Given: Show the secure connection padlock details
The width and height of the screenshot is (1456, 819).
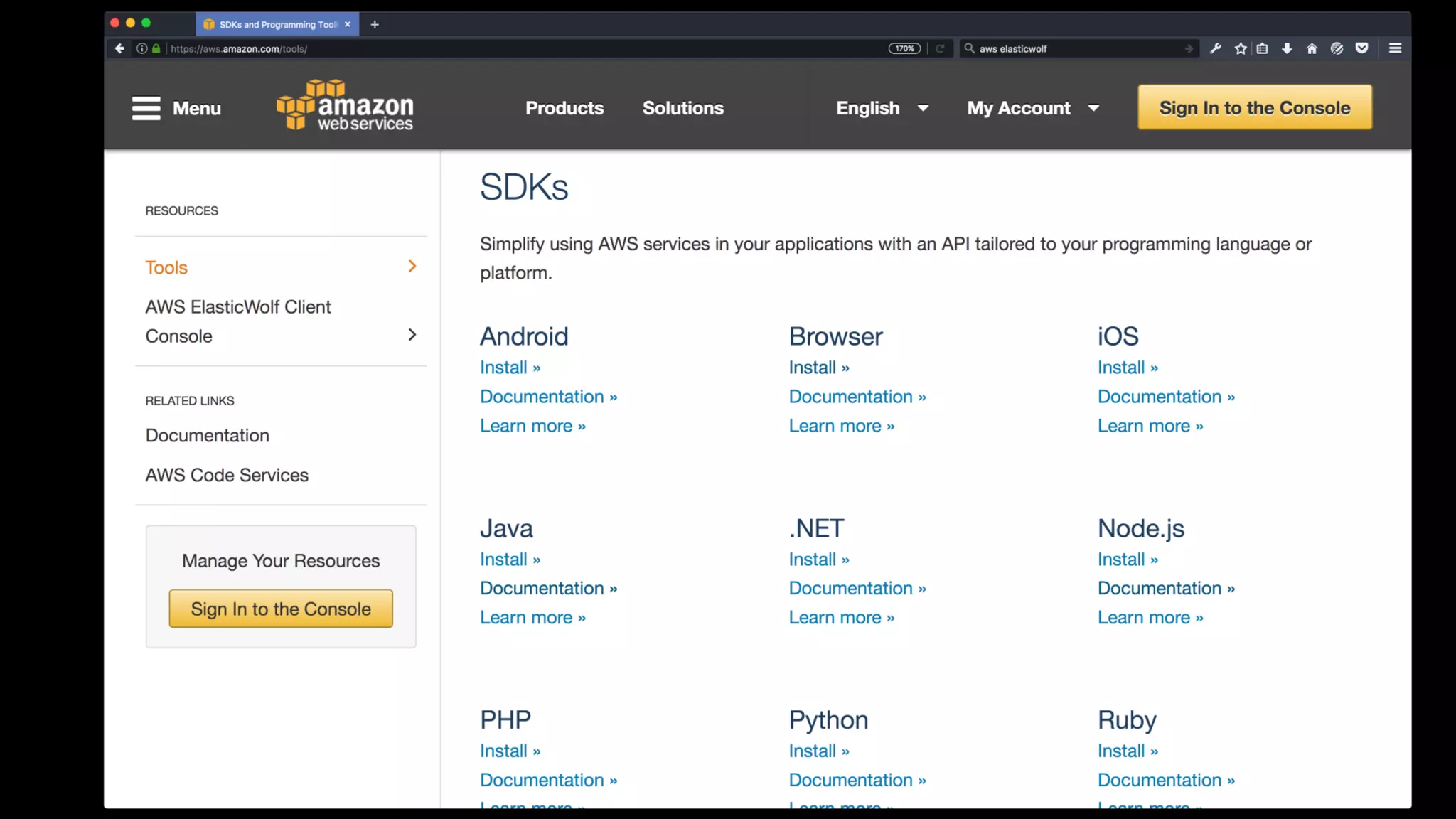Looking at the screenshot, I should coord(156,48).
